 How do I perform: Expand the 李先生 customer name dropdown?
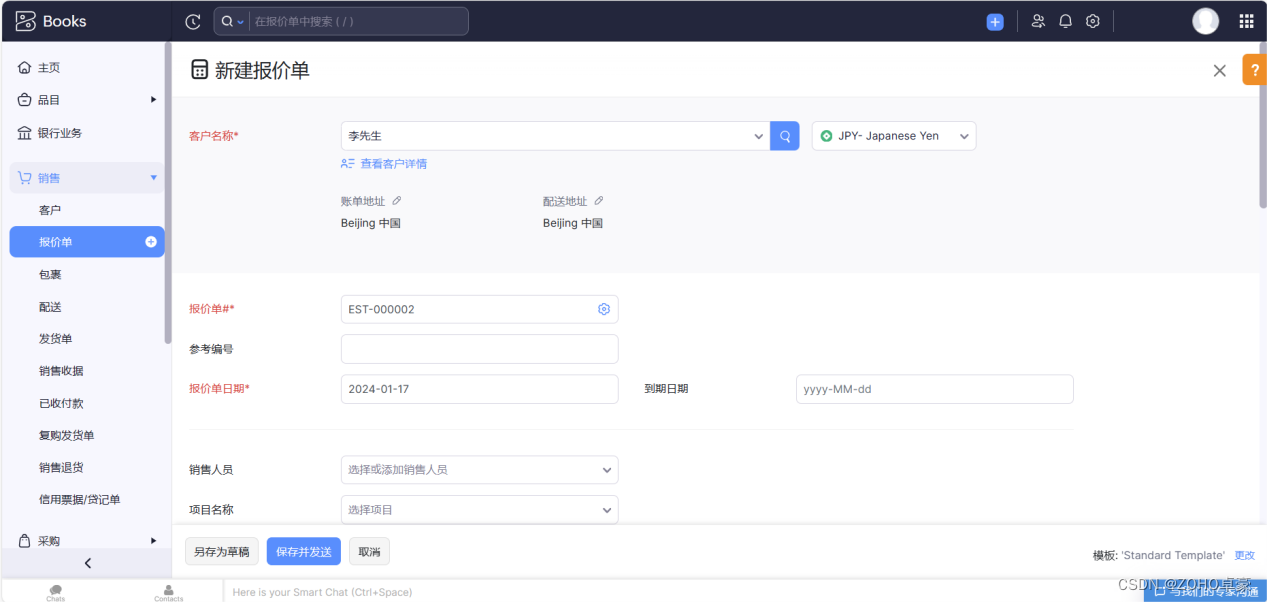point(758,137)
